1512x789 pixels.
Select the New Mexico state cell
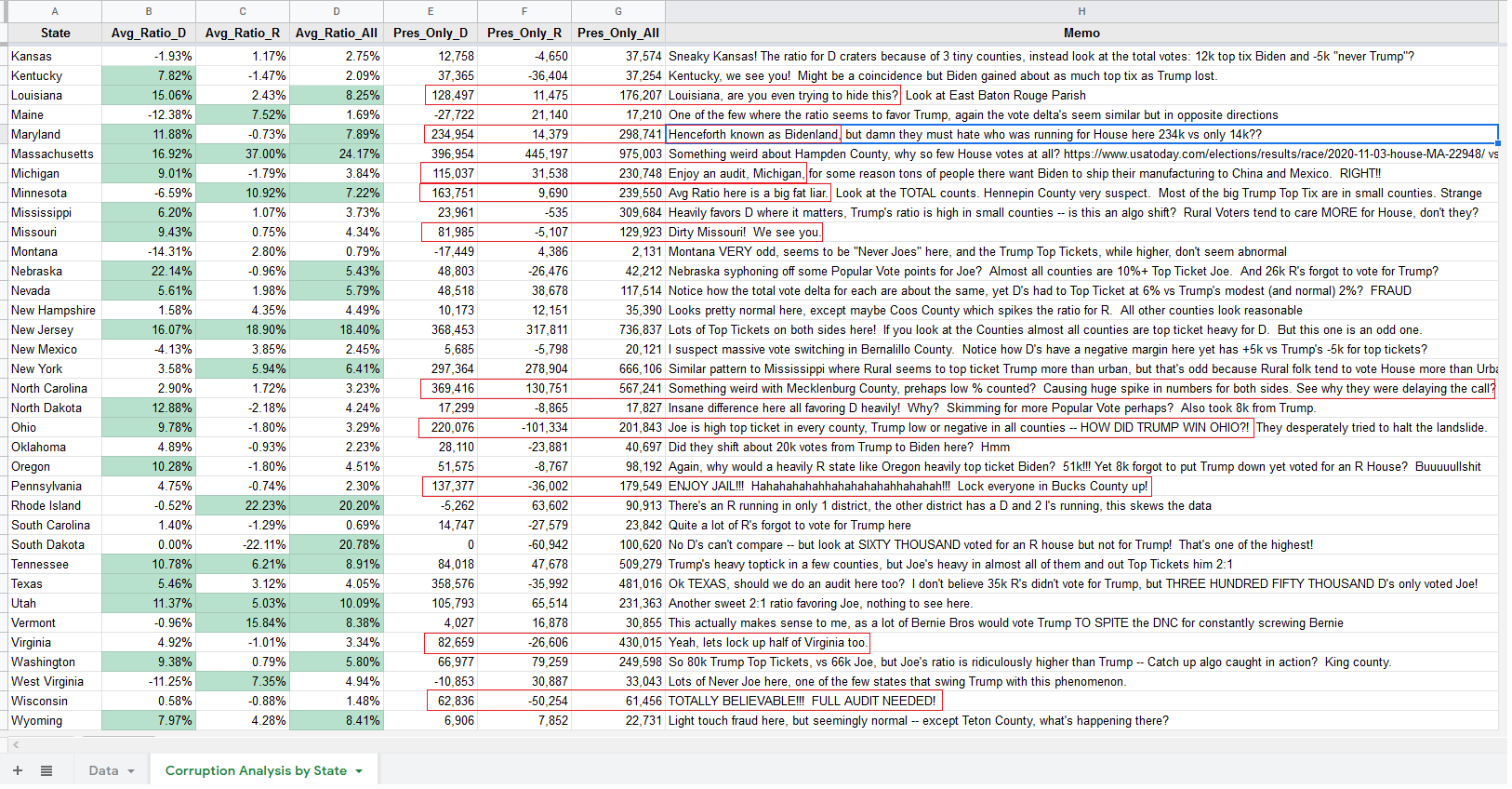55,349
